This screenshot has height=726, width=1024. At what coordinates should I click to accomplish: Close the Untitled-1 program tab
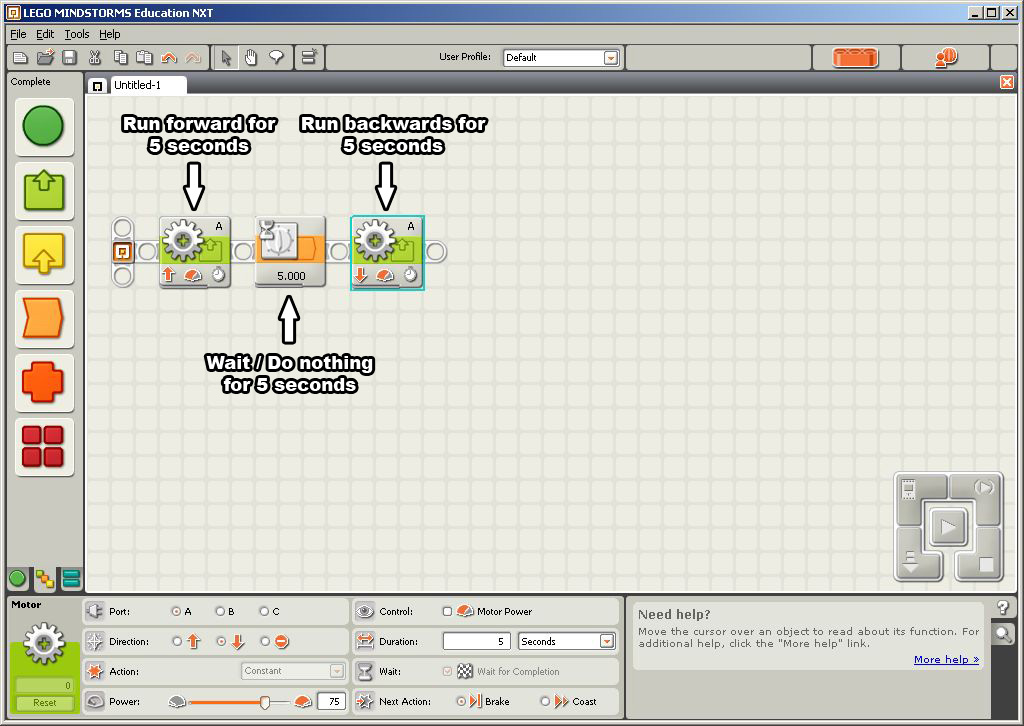(x=1006, y=82)
